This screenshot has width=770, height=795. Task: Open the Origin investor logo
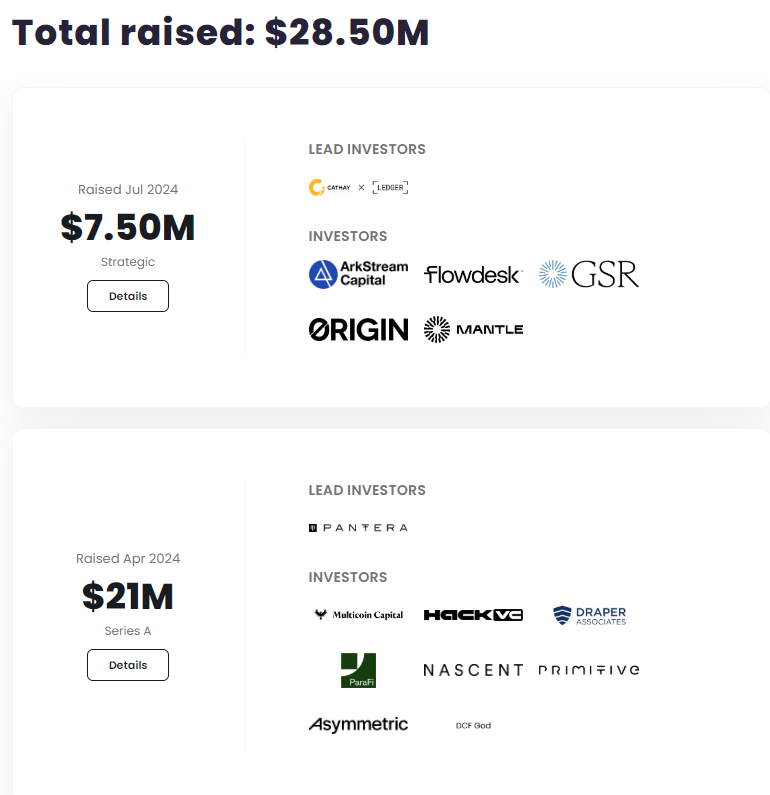tap(359, 329)
